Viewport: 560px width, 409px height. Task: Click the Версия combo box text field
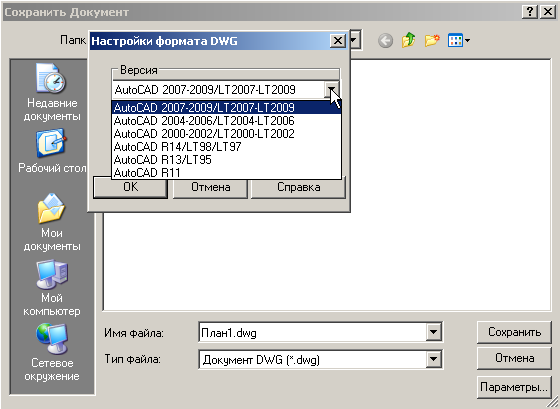[219, 90]
